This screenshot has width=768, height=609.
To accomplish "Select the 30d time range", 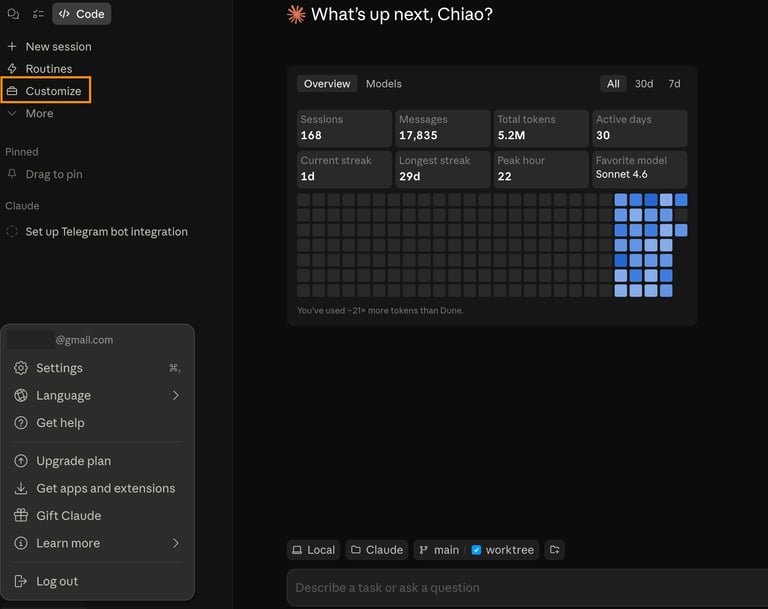I will tap(644, 84).
